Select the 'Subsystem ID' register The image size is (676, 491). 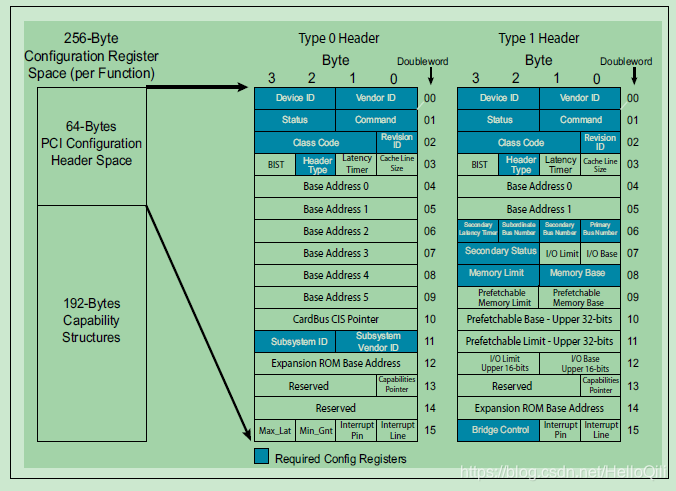tap(295, 341)
